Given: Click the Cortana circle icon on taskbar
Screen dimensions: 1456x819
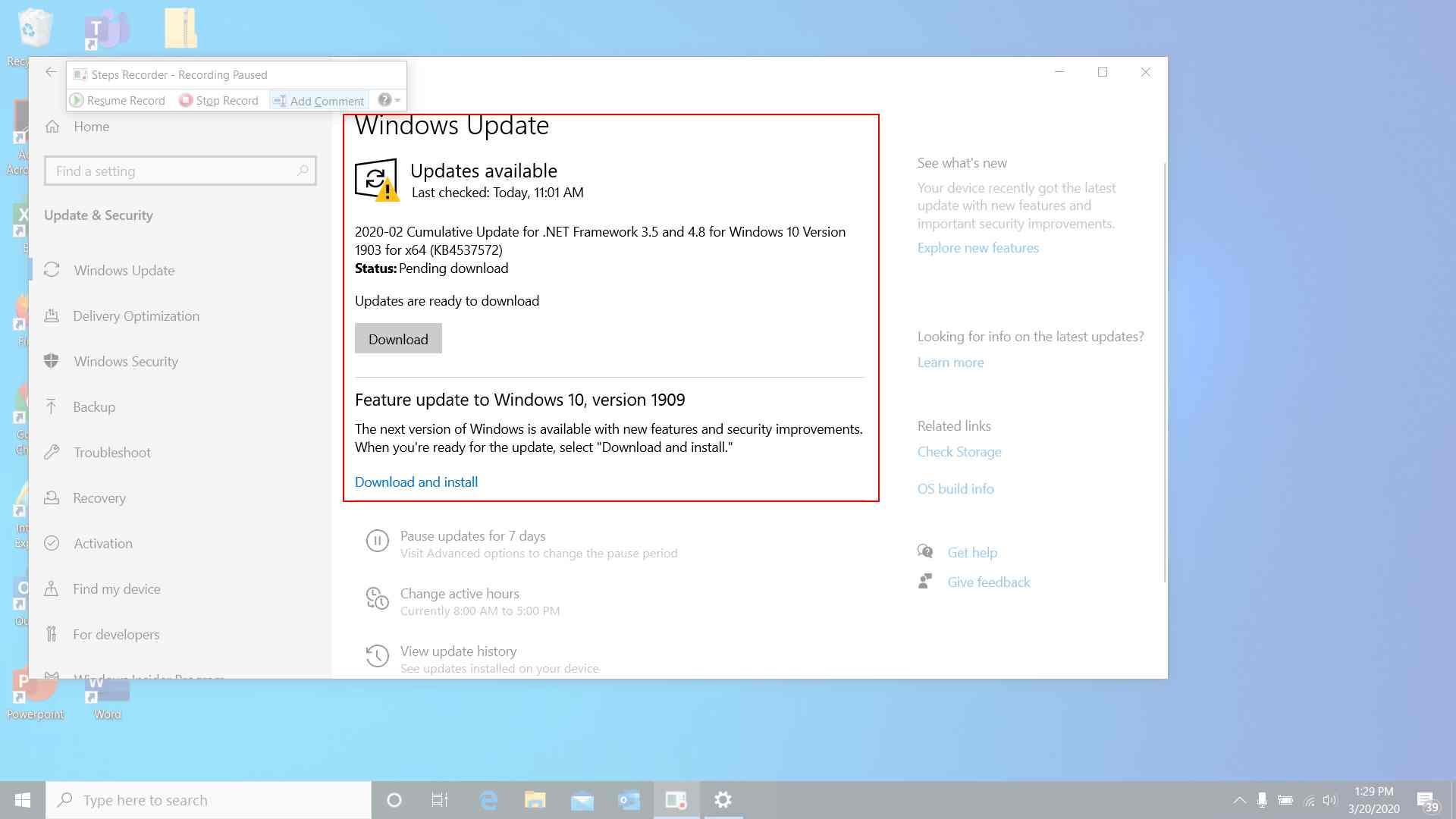Looking at the screenshot, I should pos(394,800).
